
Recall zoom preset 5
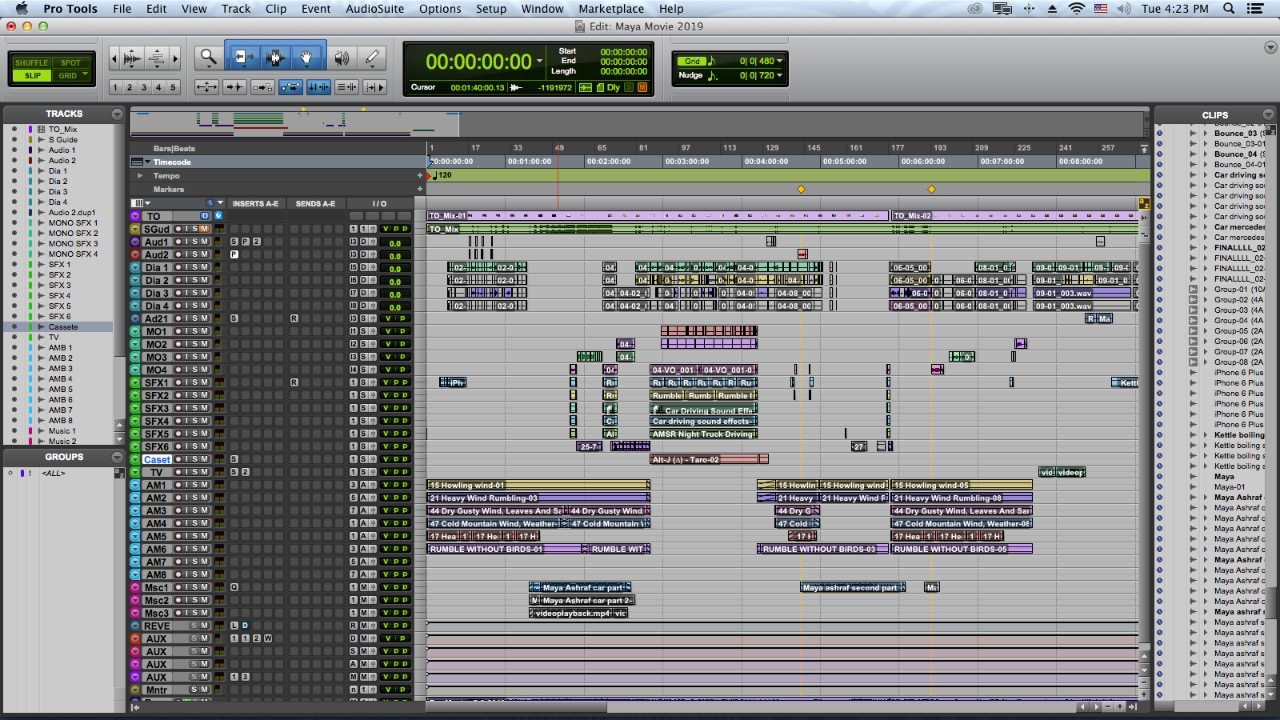pos(173,87)
